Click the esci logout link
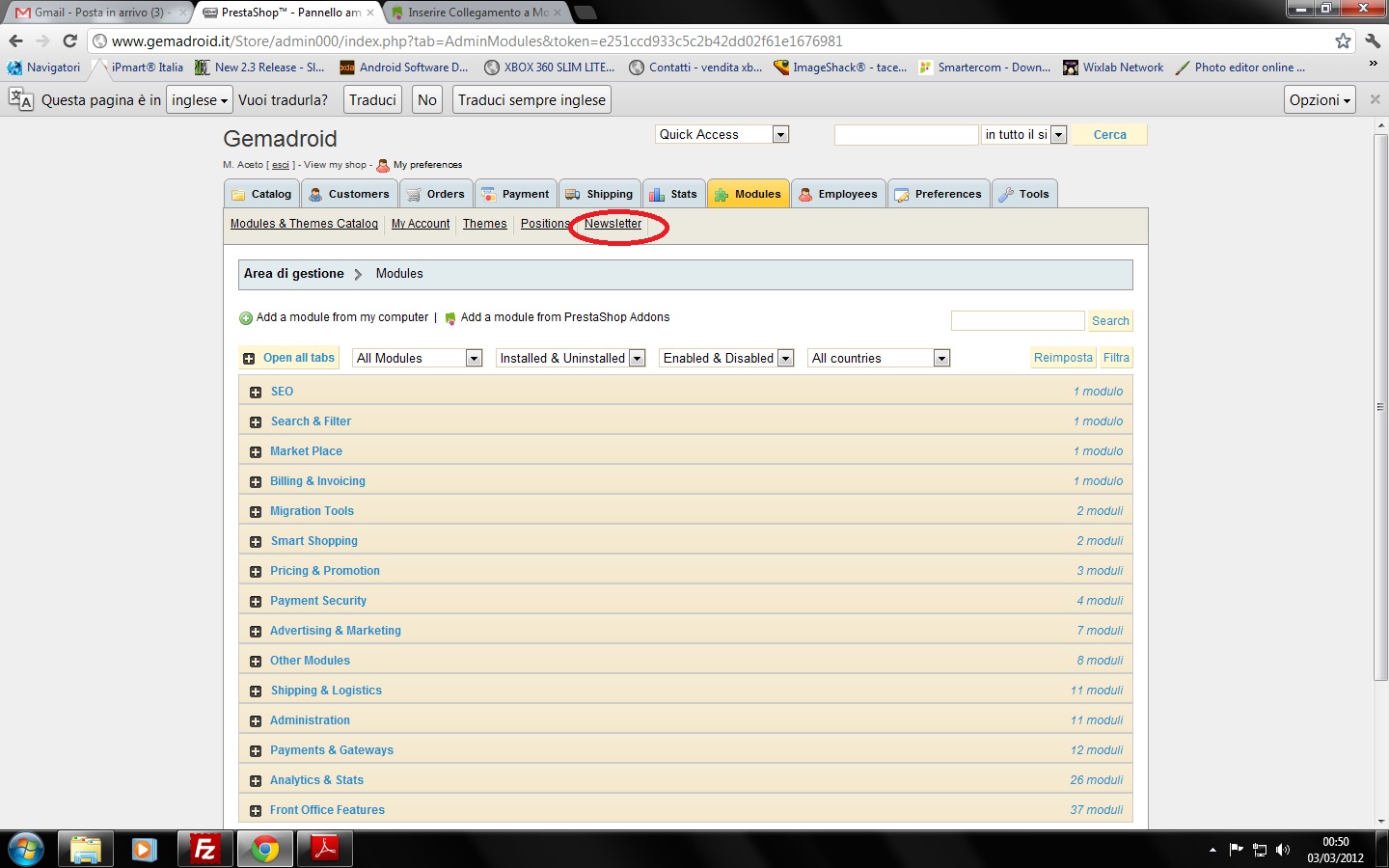 click(281, 165)
